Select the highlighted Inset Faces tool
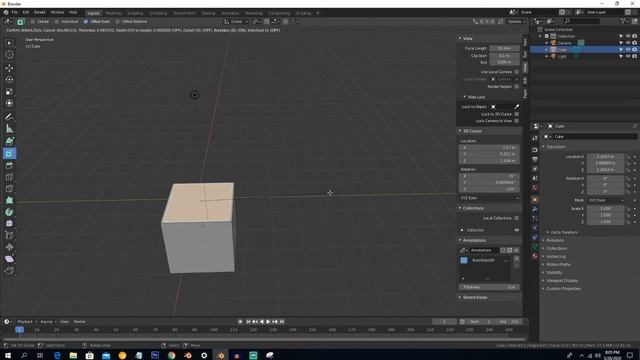 (9, 153)
